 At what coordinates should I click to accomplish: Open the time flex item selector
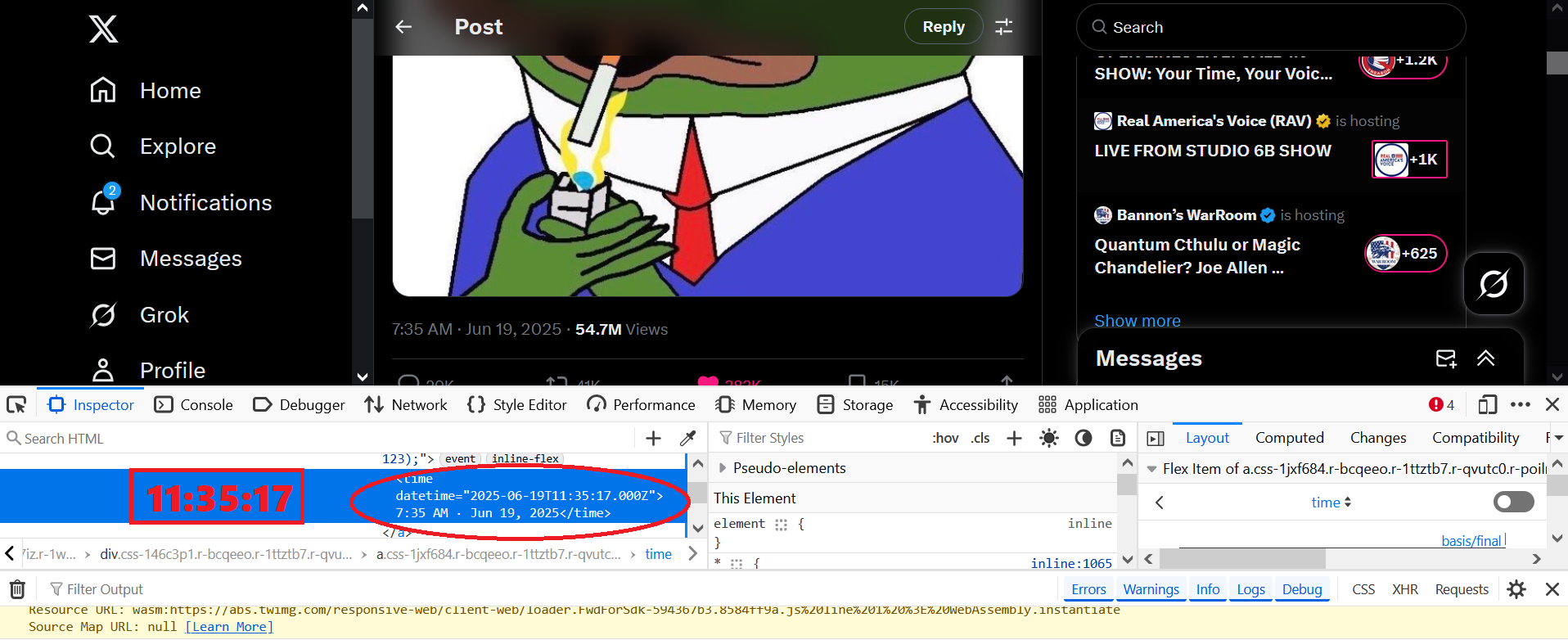tap(1331, 503)
